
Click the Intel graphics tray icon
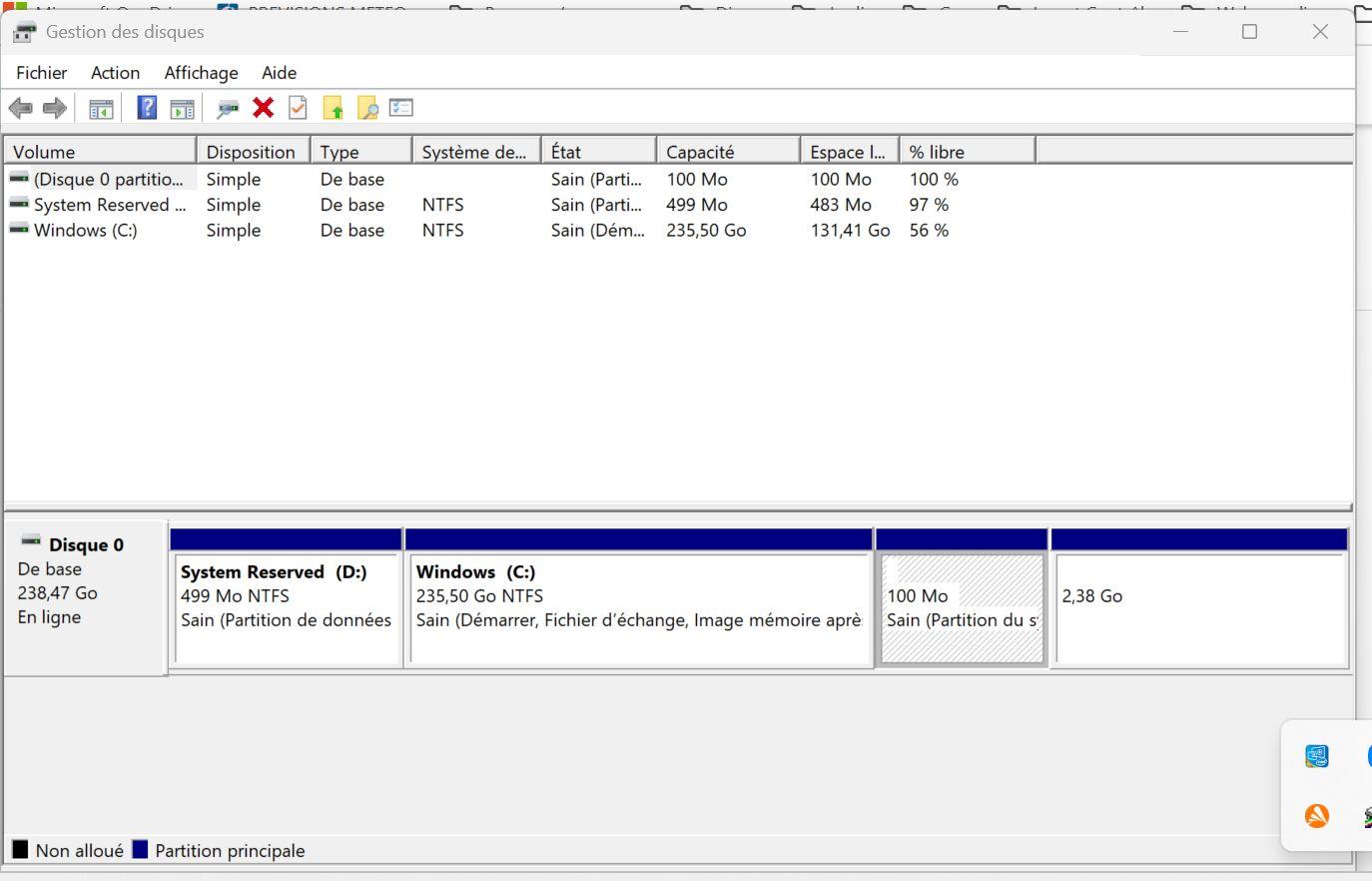pos(1317,756)
